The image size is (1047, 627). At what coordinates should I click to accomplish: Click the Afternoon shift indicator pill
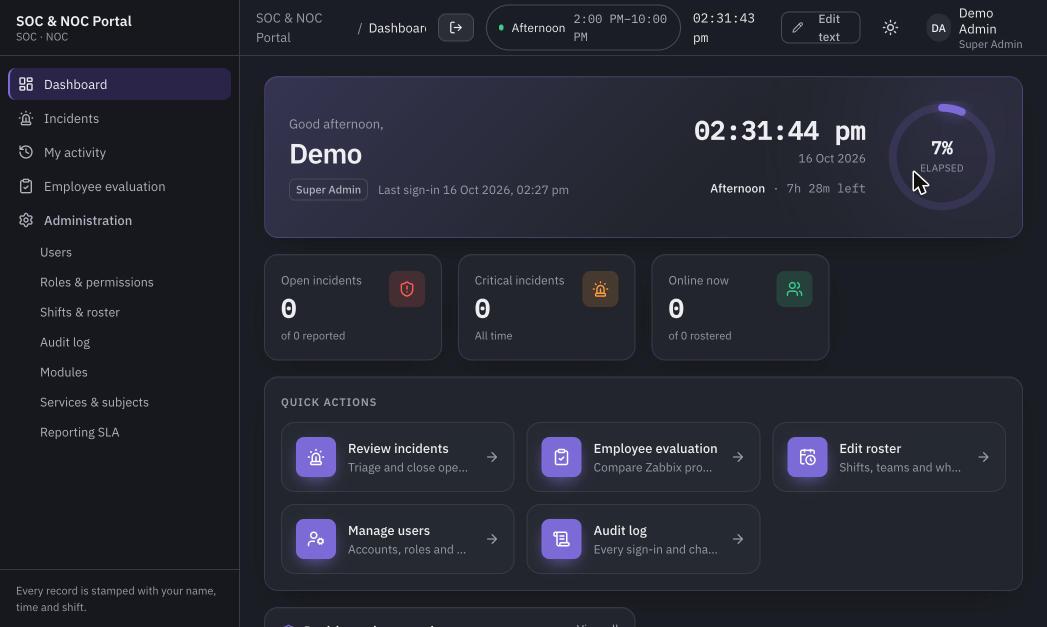(583, 27)
